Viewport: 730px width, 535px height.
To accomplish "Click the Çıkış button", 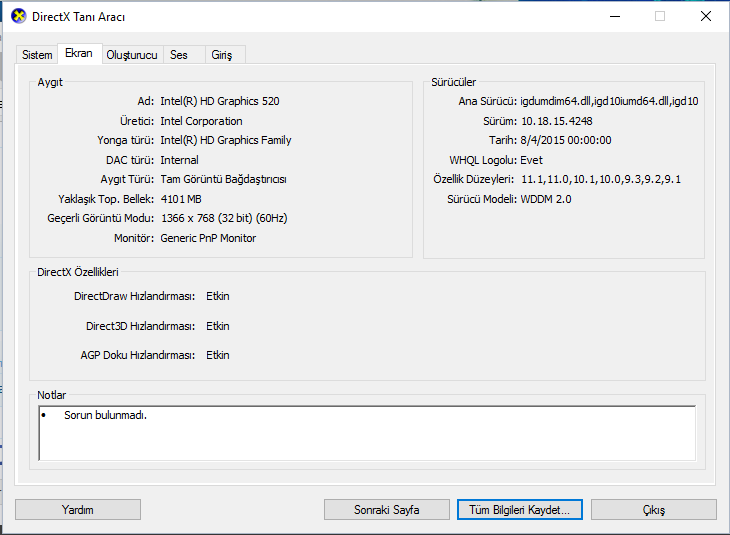I will pyautogui.click(x=654, y=510).
